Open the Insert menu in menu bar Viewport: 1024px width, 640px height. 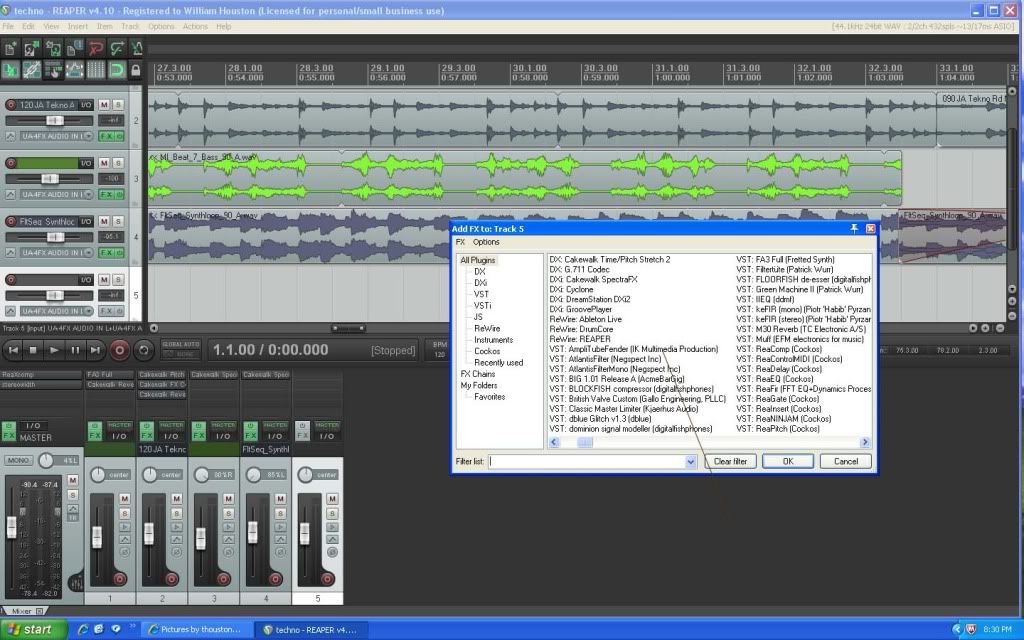78,26
